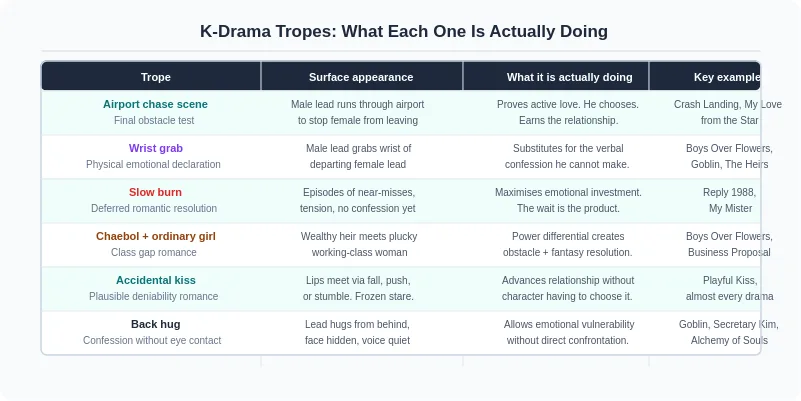Click 'Physical emotional declaration' subtitle

point(153,164)
